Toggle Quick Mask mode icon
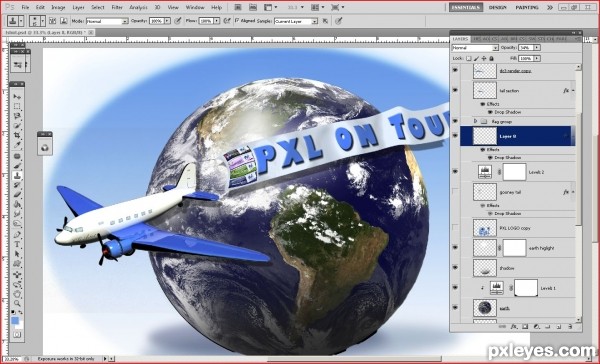The image size is (600, 364). point(17,335)
